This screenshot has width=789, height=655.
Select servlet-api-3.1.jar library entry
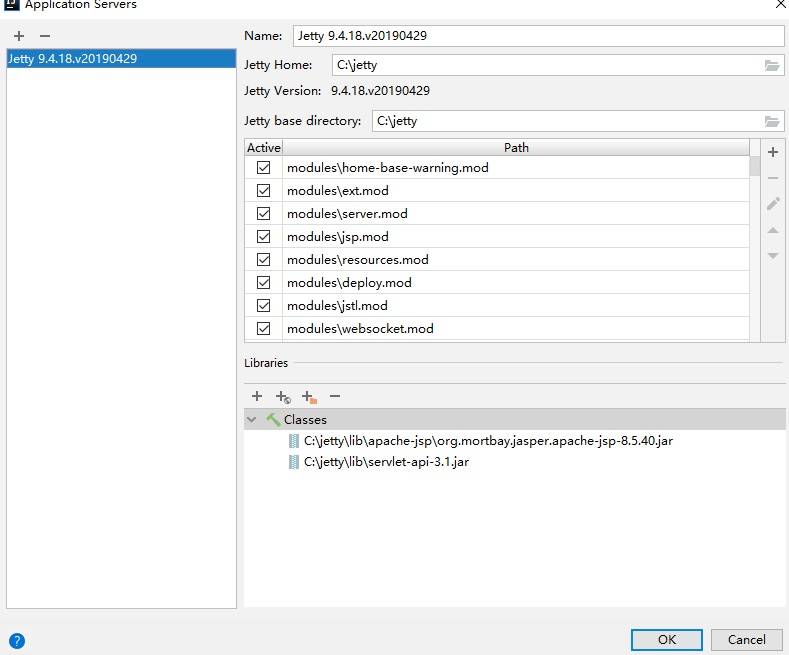386,462
